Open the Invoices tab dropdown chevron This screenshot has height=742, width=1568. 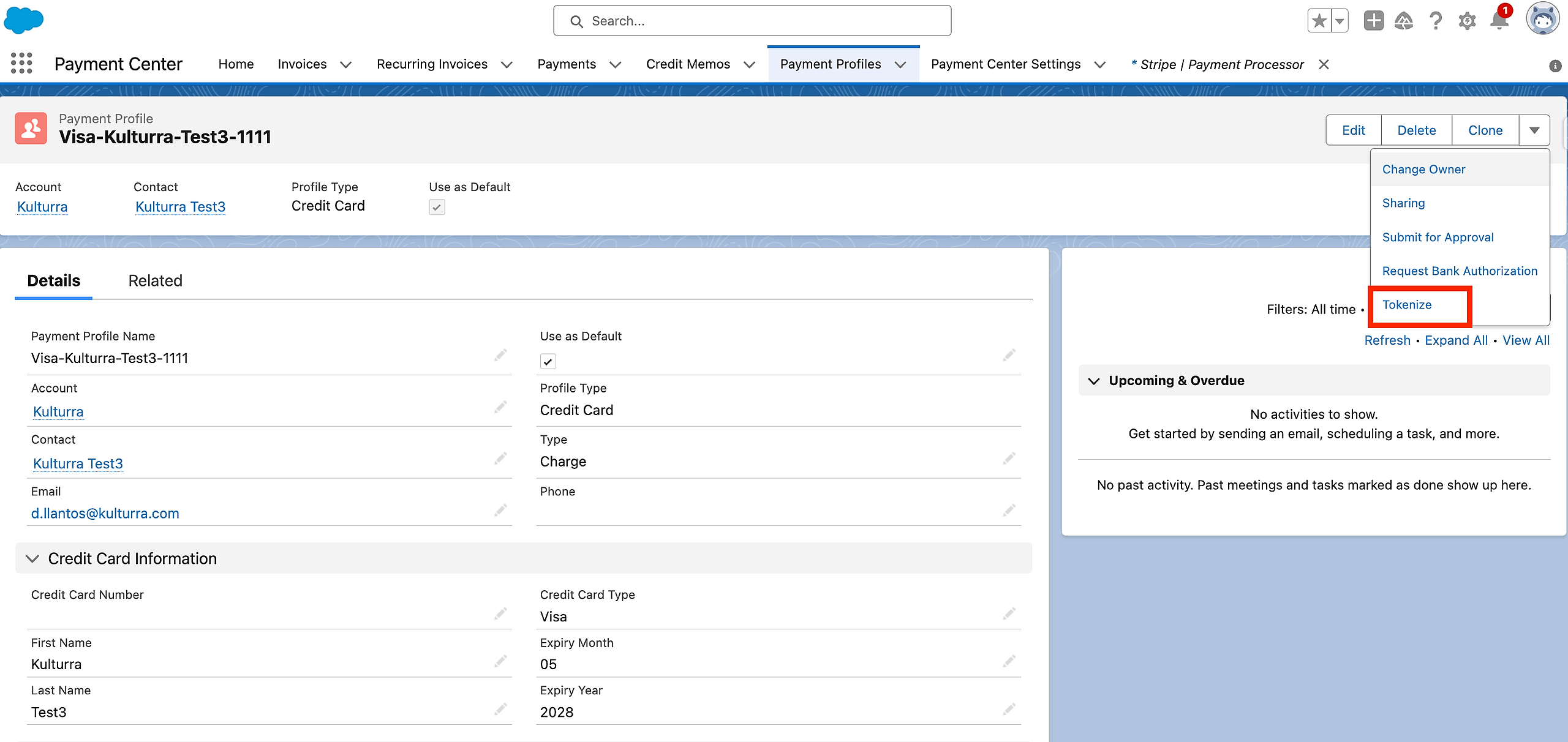pyautogui.click(x=346, y=65)
